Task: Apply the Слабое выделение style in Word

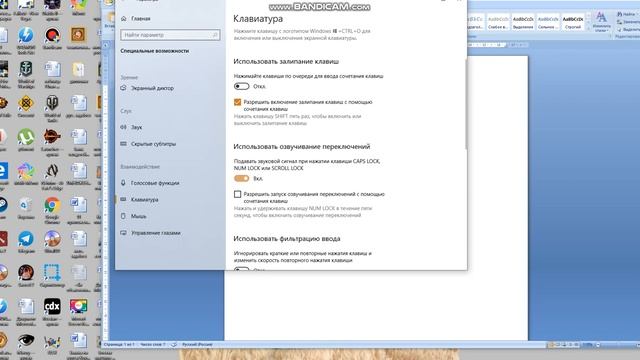Action: [498, 22]
